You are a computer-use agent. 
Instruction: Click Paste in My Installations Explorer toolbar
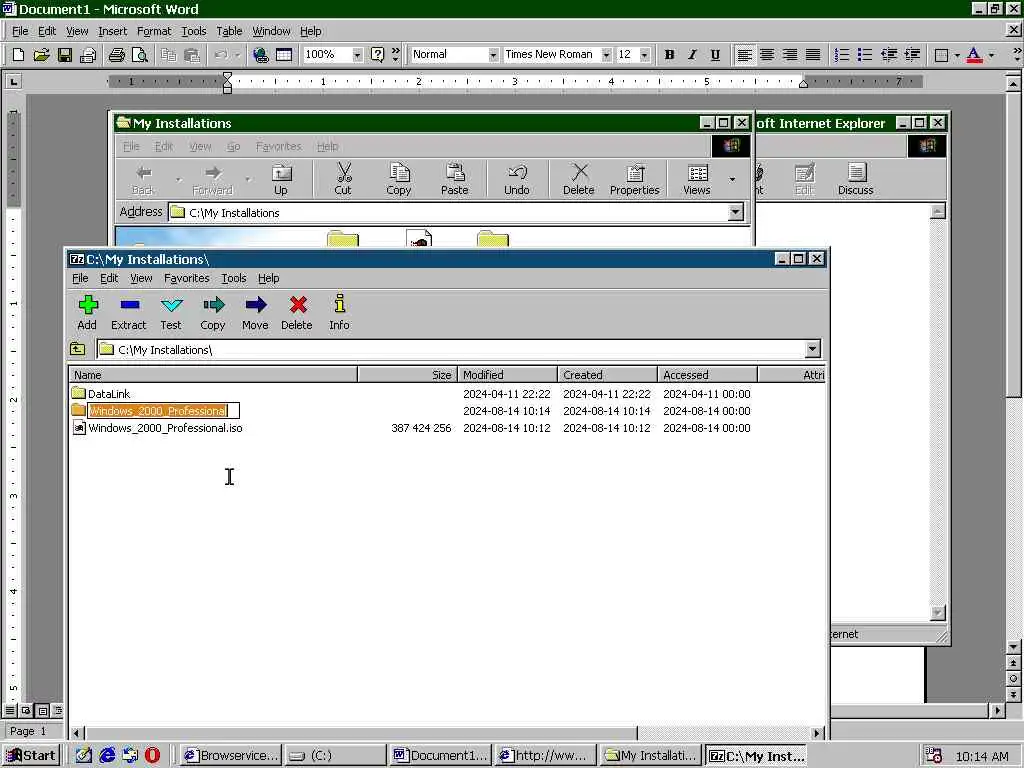[x=455, y=179]
